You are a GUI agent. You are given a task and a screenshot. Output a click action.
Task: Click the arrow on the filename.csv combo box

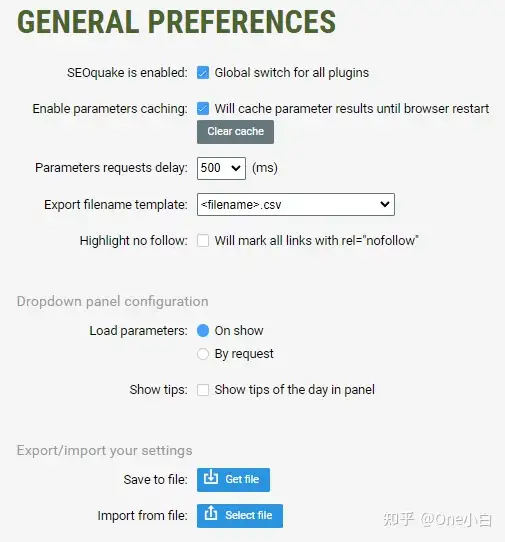pyautogui.click(x=385, y=204)
